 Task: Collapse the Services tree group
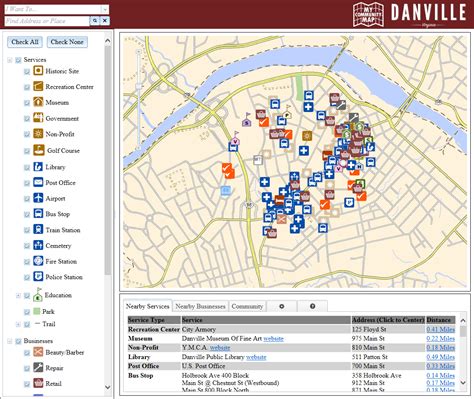tap(10, 60)
